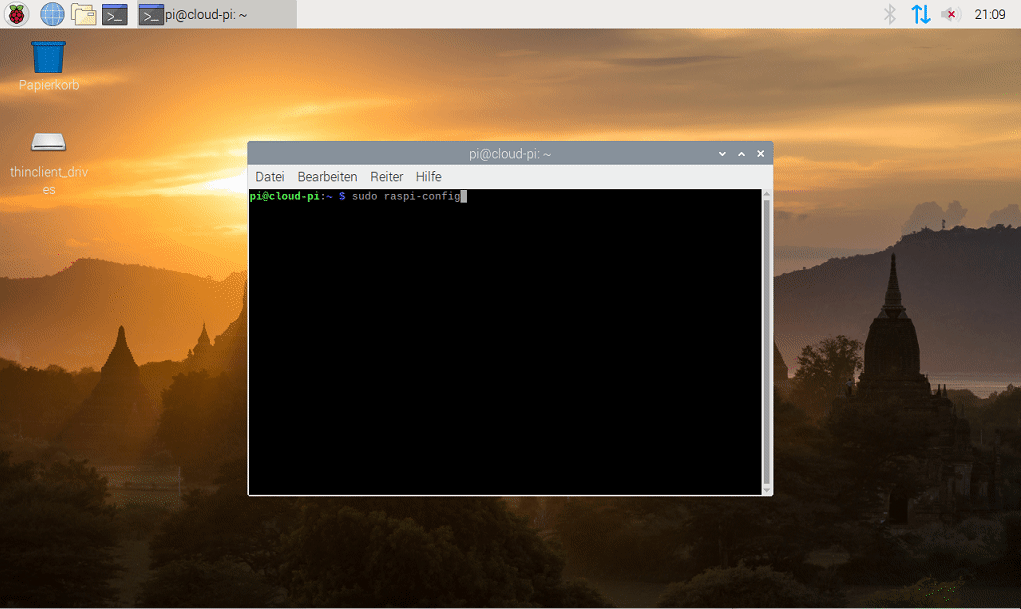1021x609 pixels.
Task: Open the network arrows tray icon
Action: click(x=920, y=14)
